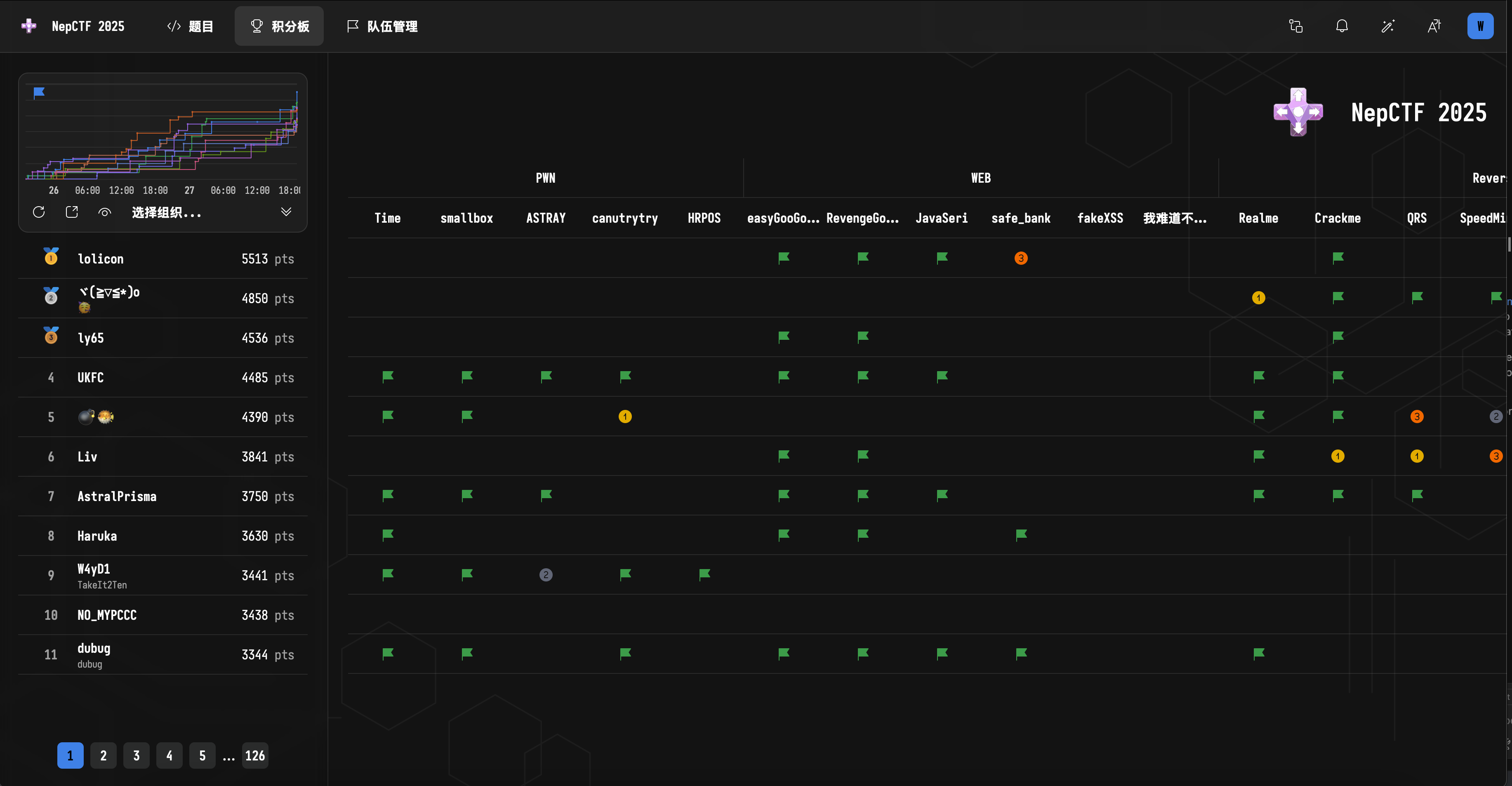Click the orange 3 badge under safe_bank

(x=1021, y=258)
